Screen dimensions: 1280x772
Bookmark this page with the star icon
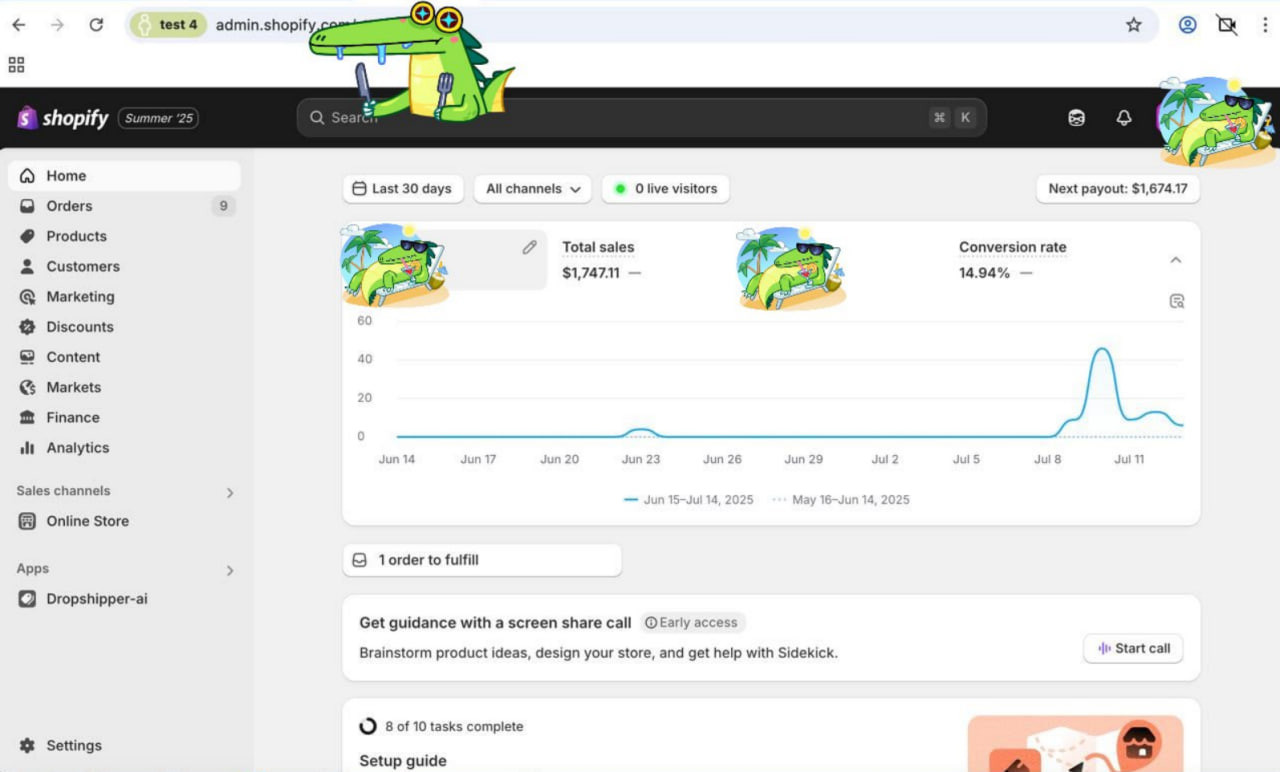click(x=1133, y=25)
